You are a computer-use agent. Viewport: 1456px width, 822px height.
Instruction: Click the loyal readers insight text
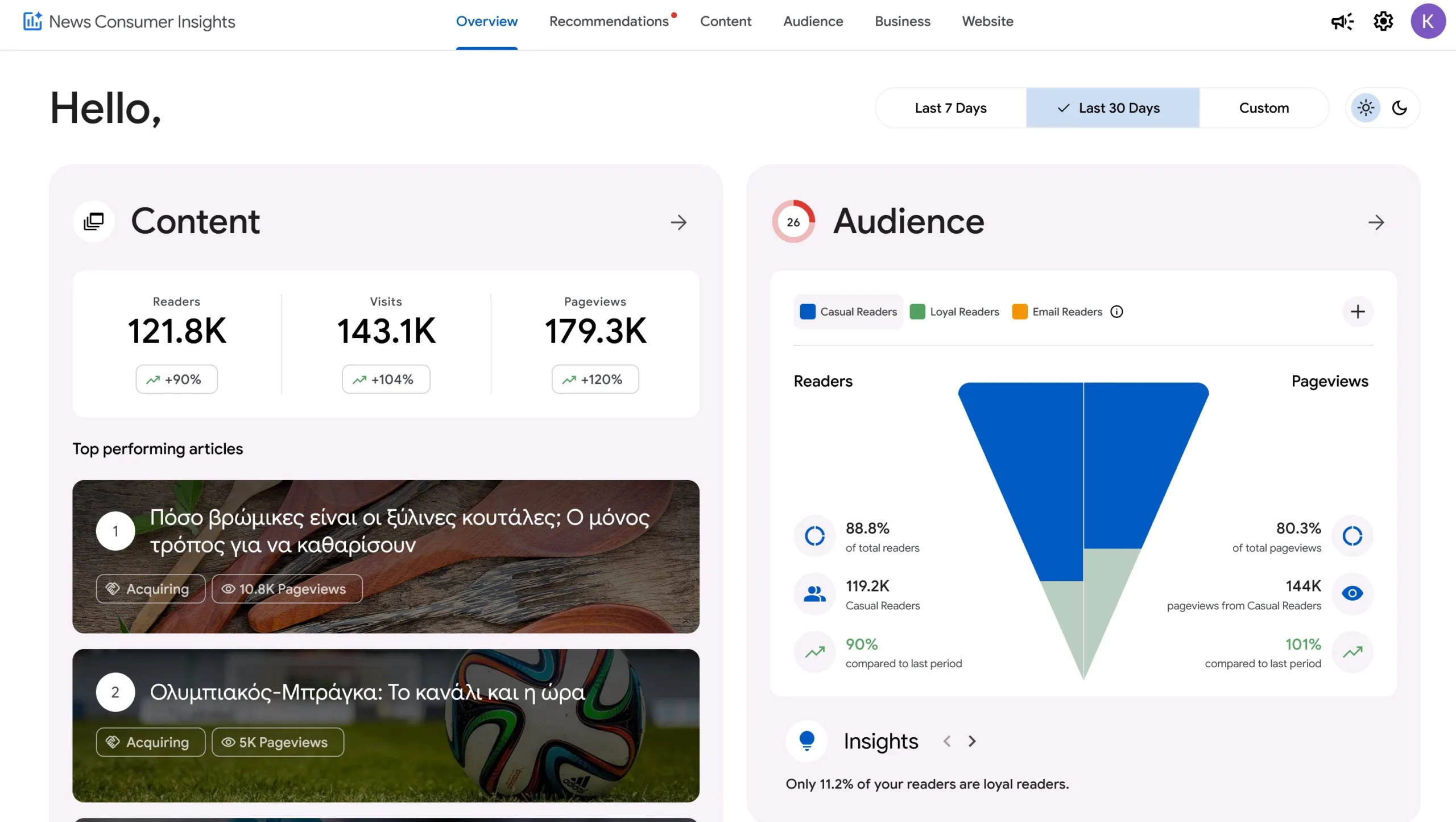pyautogui.click(x=927, y=784)
